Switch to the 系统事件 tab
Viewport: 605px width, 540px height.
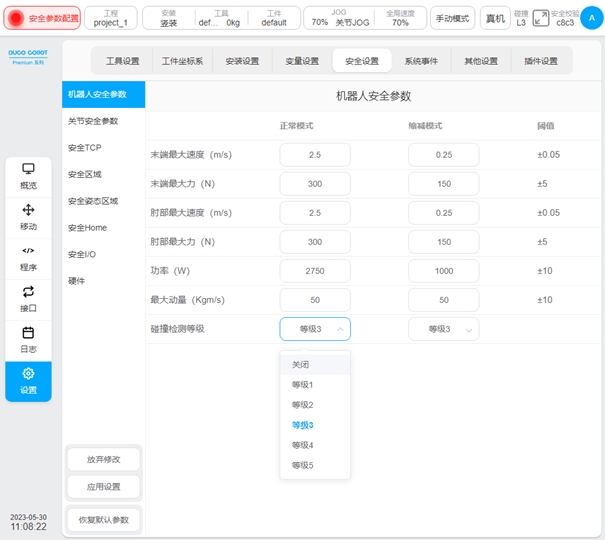pyautogui.click(x=421, y=61)
